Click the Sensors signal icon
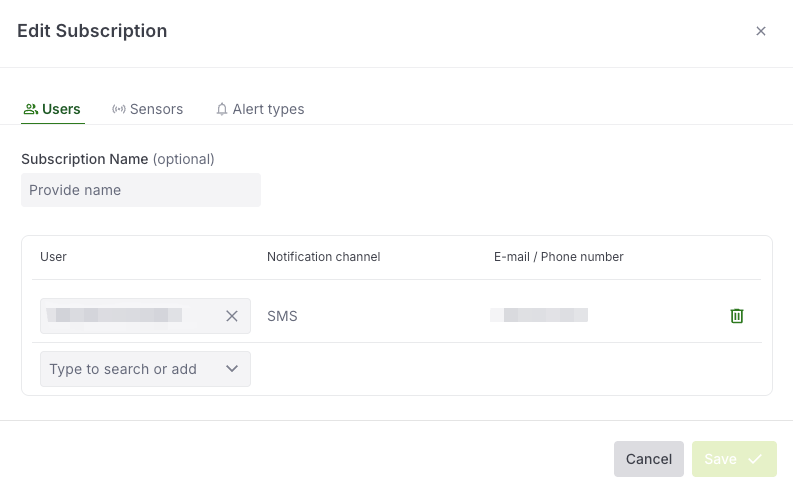 pos(118,109)
